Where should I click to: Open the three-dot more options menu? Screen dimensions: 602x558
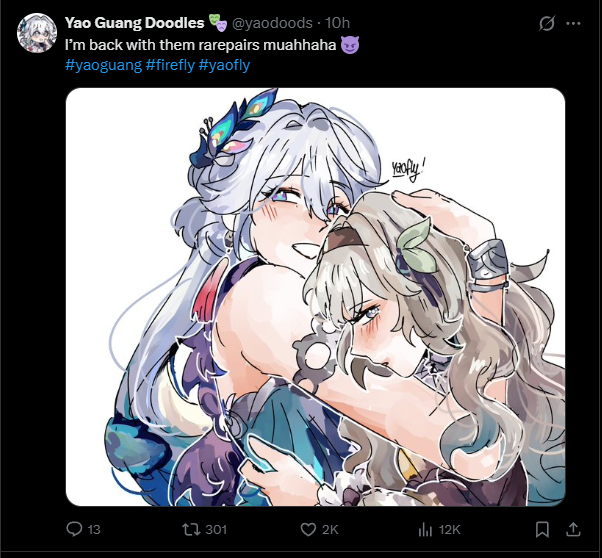[573, 23]
